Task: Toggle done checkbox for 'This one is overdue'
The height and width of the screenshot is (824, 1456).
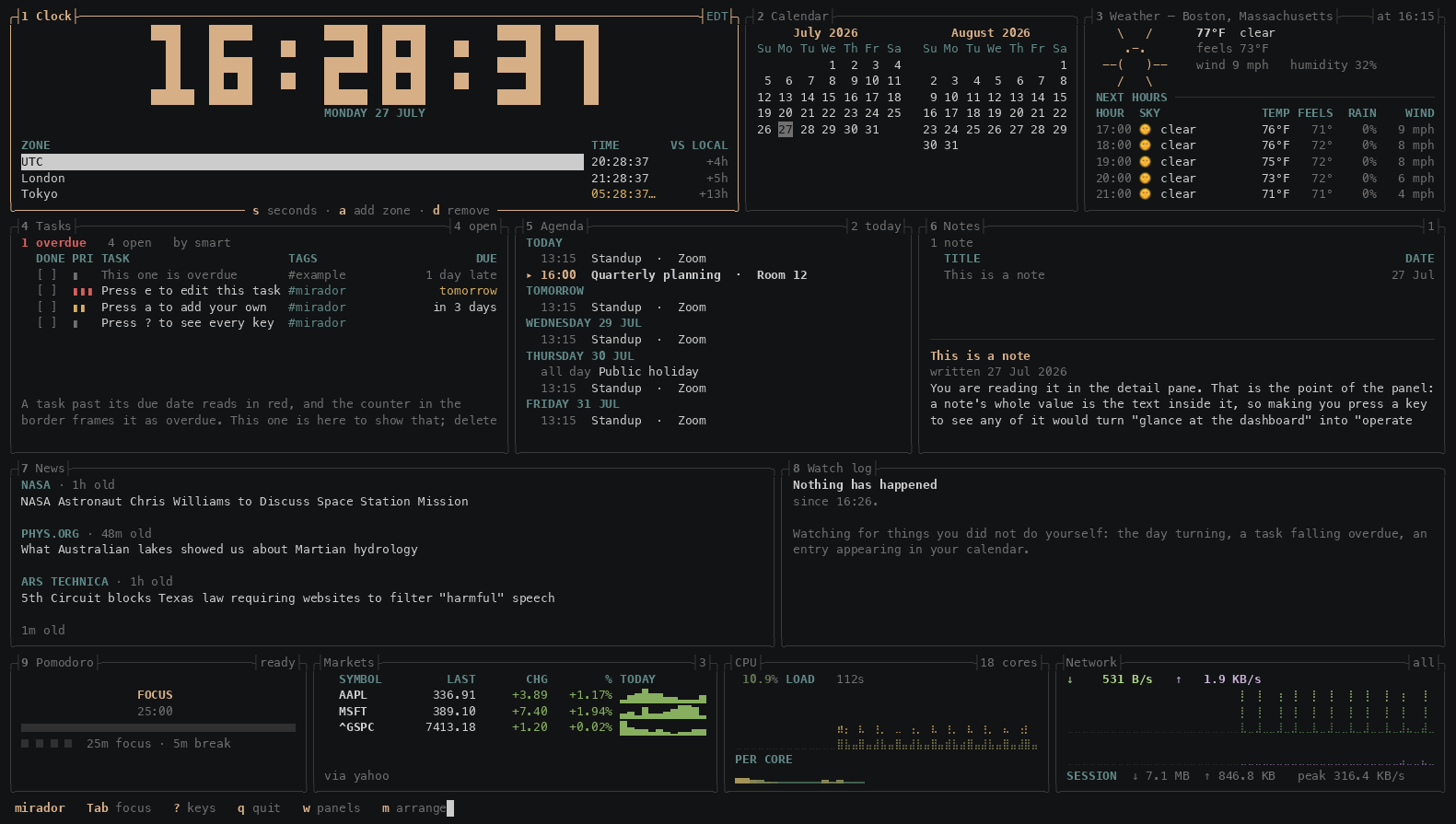Action: (x=47, y=274)
